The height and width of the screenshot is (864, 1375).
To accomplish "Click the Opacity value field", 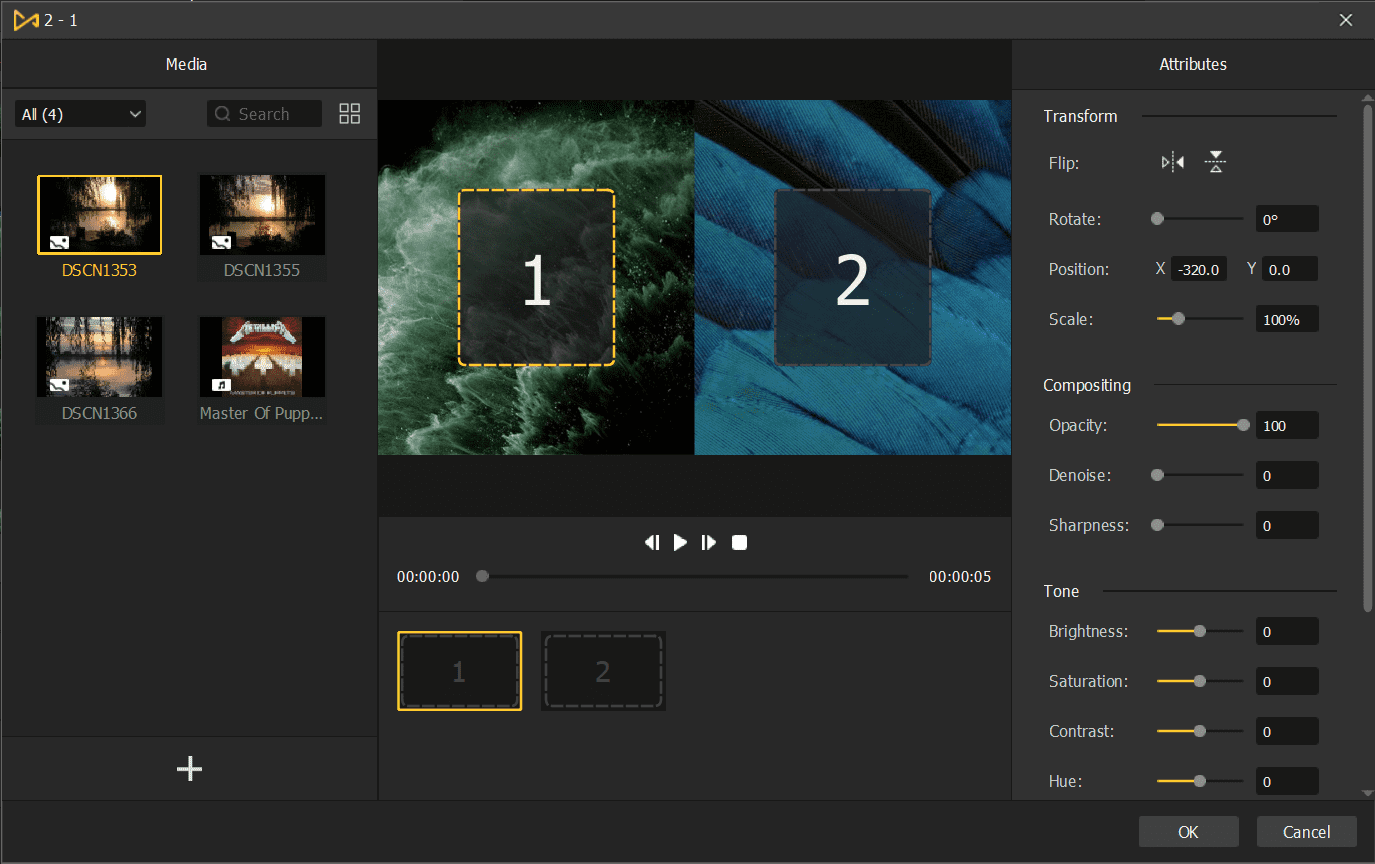I will click(x=1287, y=425).
